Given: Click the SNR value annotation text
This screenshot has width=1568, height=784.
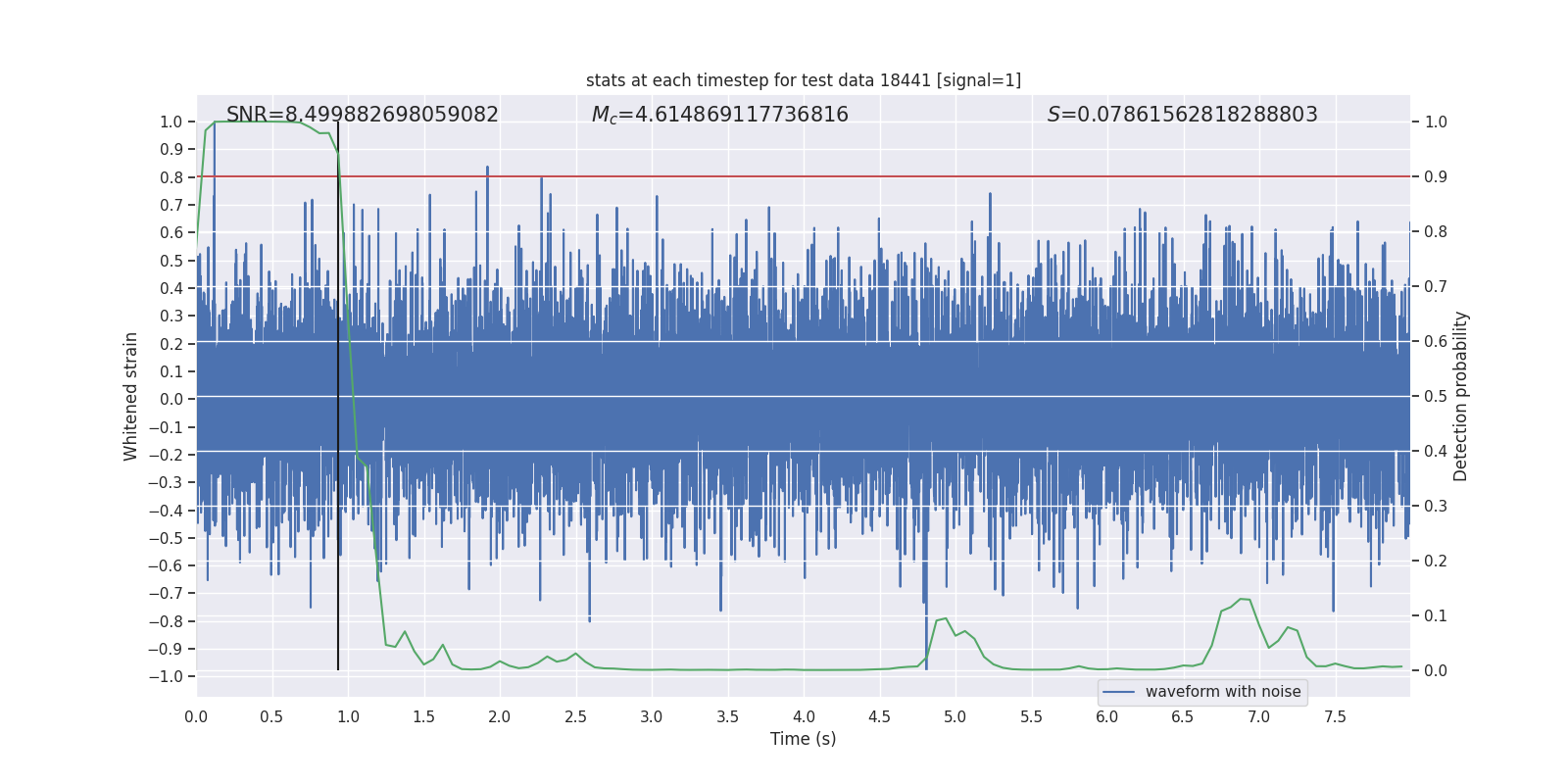Looking at the screenshot, I should tap(362, 115).
